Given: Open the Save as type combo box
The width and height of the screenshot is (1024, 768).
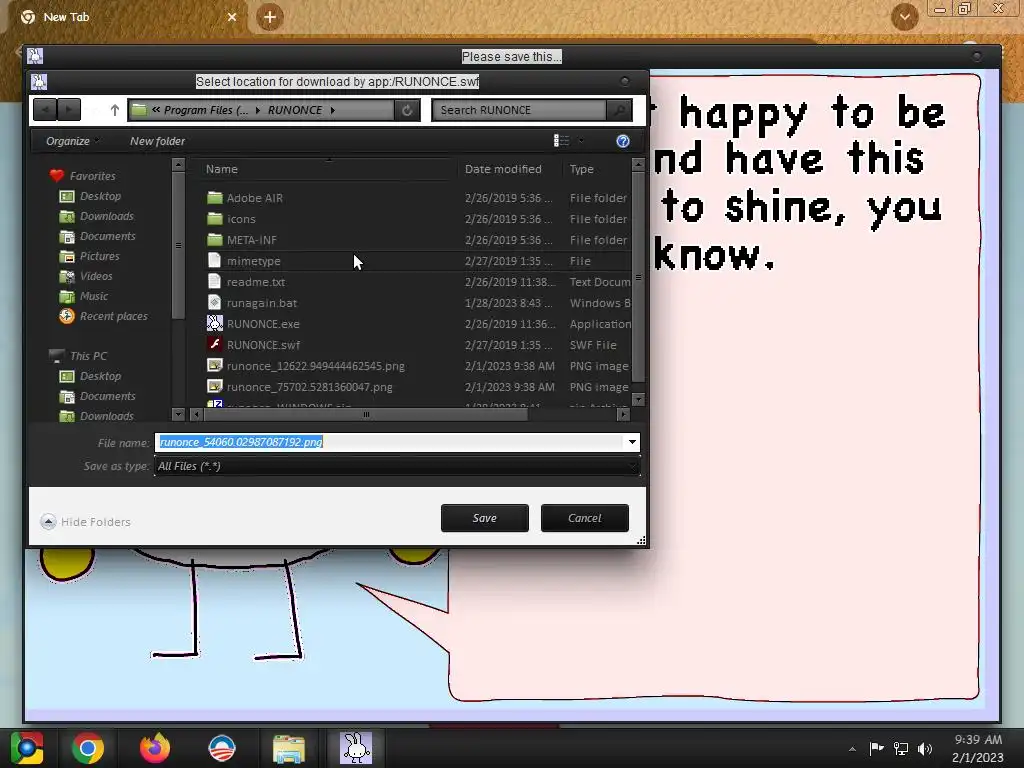Looking at the screenshot, I should [x=397, y=466].
